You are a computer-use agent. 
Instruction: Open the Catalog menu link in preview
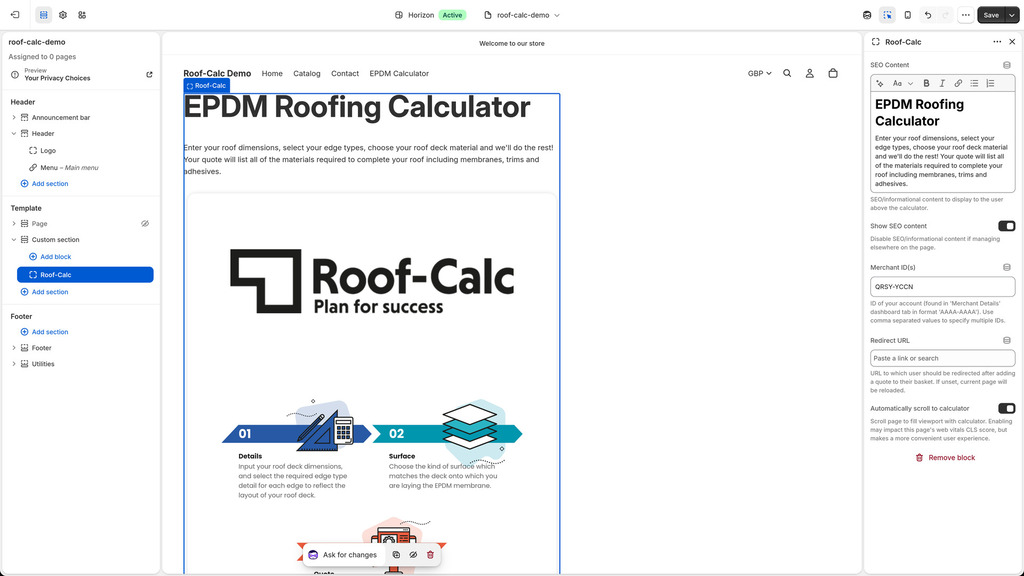click(306, 73)
